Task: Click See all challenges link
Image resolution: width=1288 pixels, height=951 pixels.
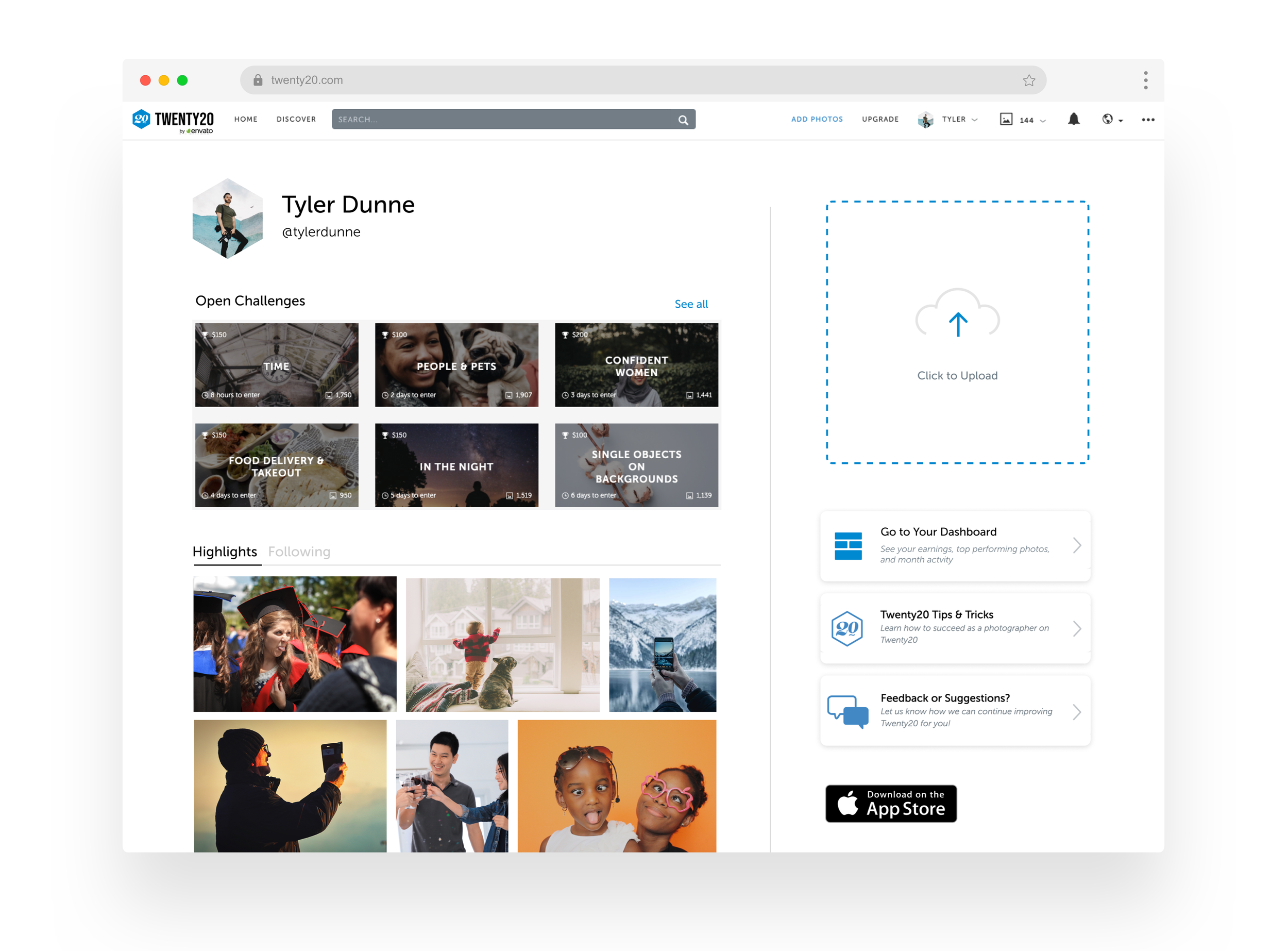Action: (x=691, y=304)
